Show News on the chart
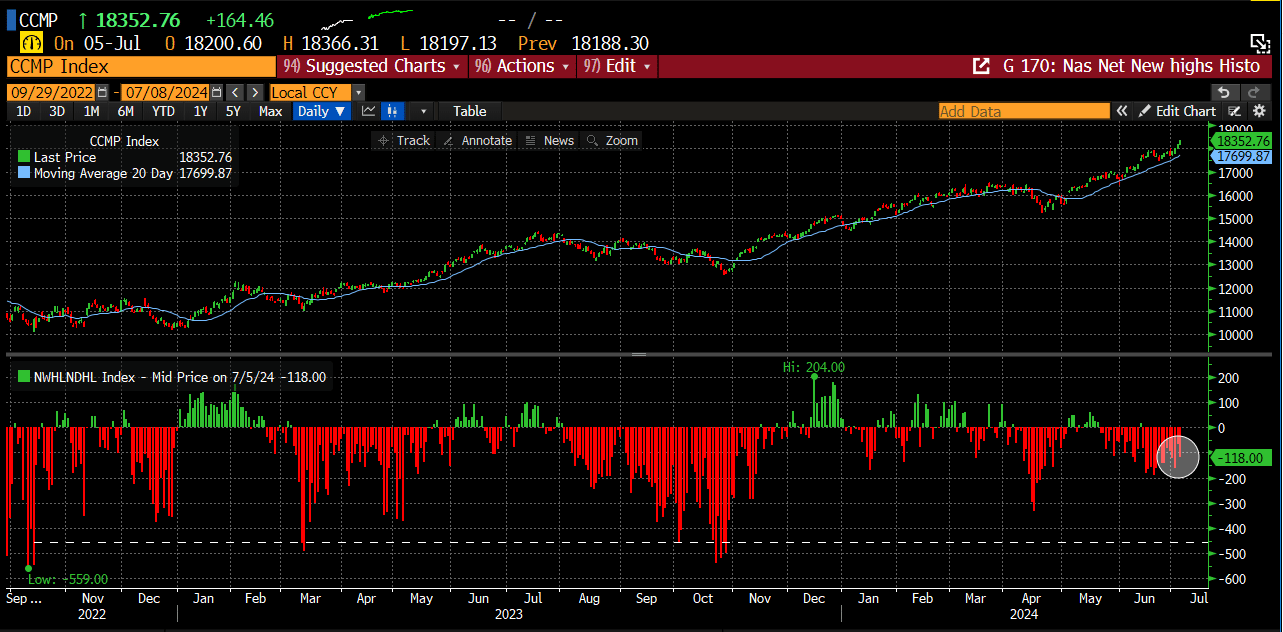Viewport: 1283px width, 632px height. pos(549,140)
